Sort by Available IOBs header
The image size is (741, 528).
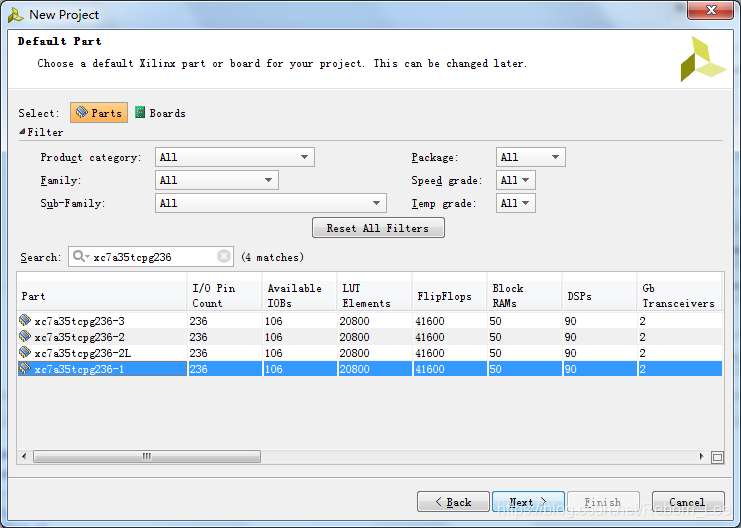click(300, 296)
